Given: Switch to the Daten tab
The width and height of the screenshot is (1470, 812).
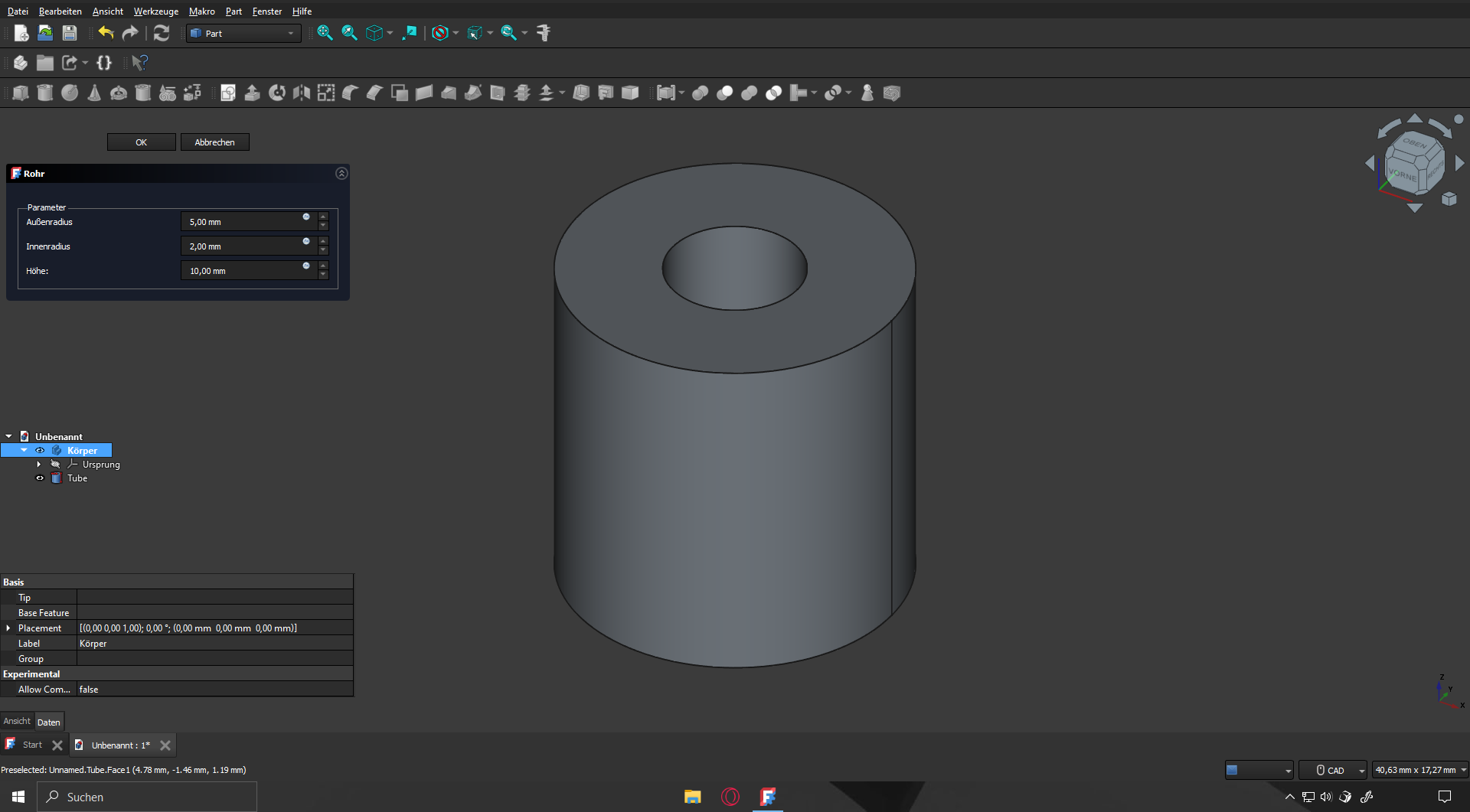Looking at the screenshot, I should coord(49,722).
